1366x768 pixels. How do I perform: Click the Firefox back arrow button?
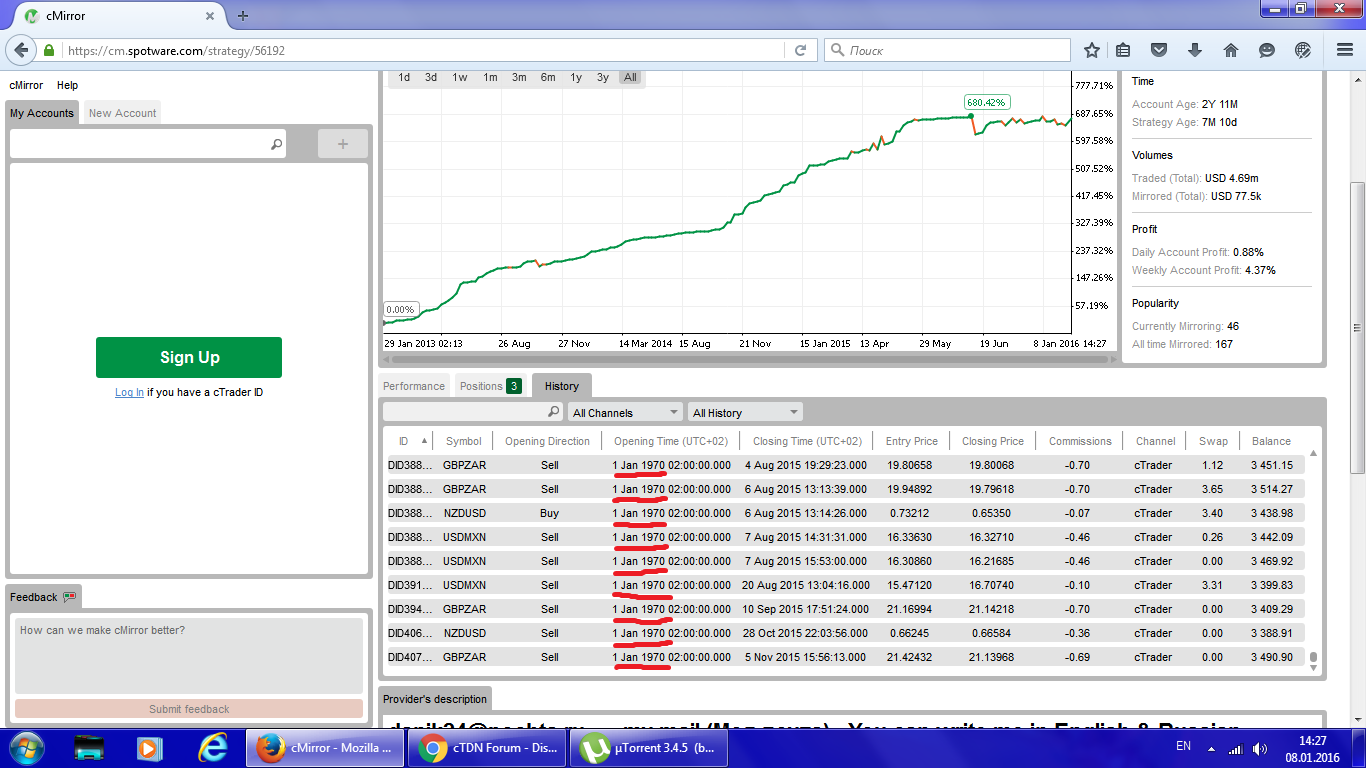pos(20,49)
